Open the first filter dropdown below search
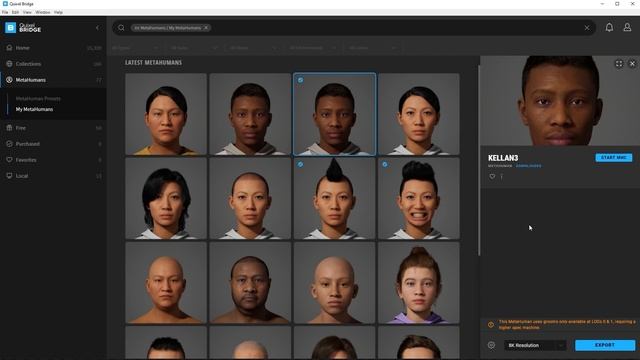Image resolution: width=640 pixels, height=360 pixels. [136, 48]
